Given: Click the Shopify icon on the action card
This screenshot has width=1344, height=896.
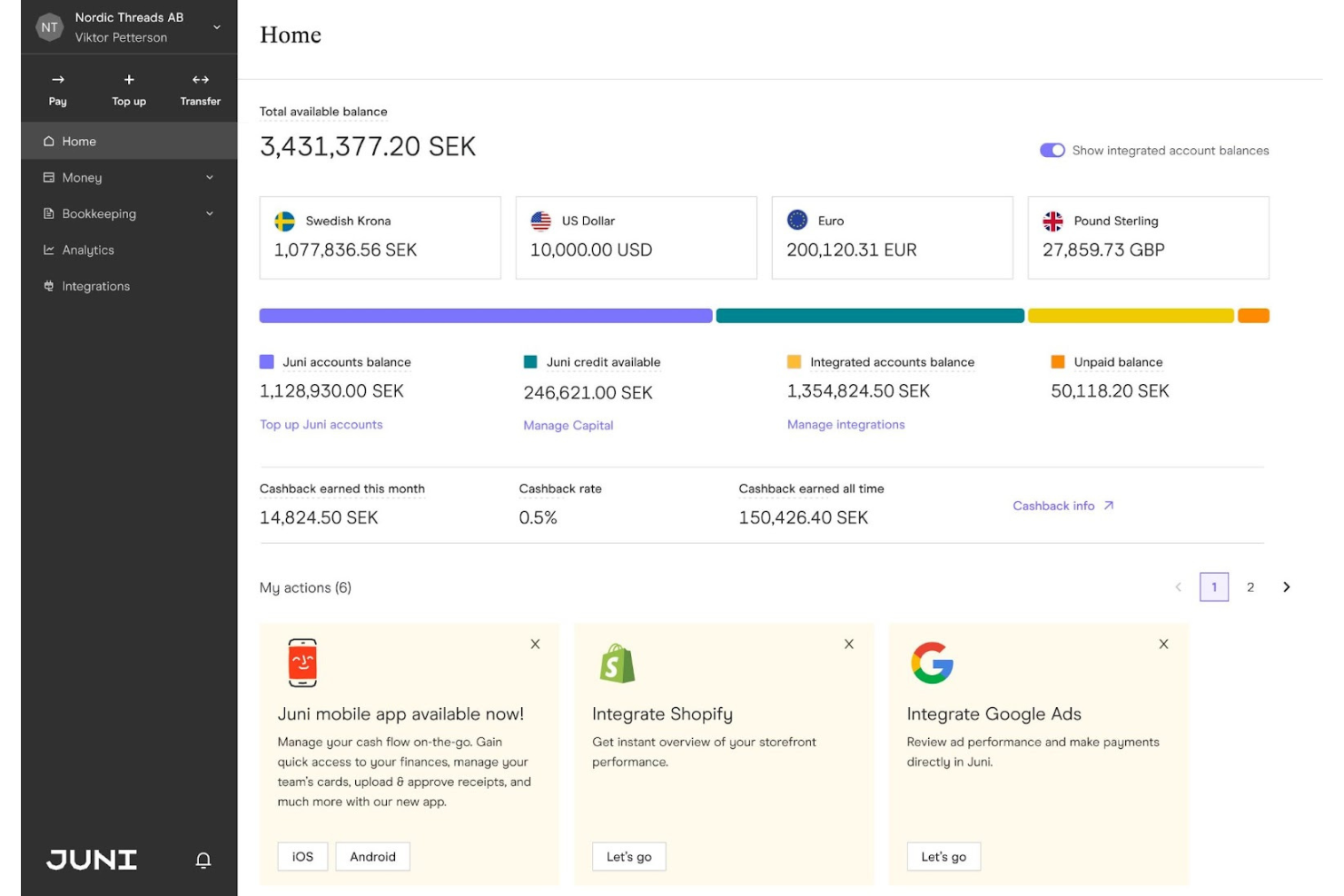Looking at the screenshot, I should coord(617,662).
